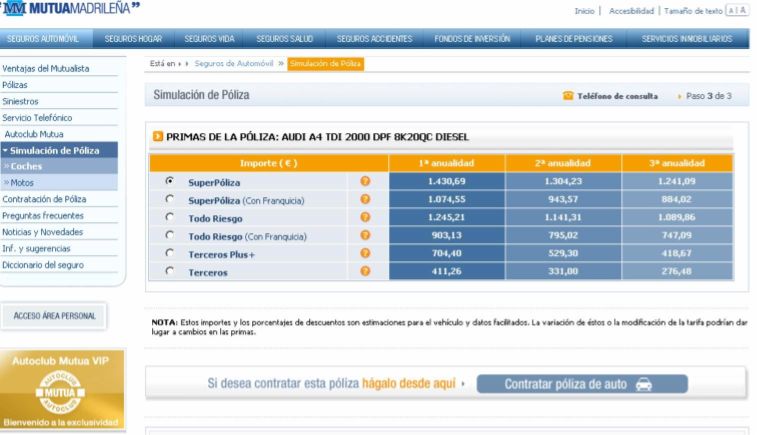Click the orange arrow icon beside Primas de la Póliza
The image size is (757, 435).
[x=158, y=137]
